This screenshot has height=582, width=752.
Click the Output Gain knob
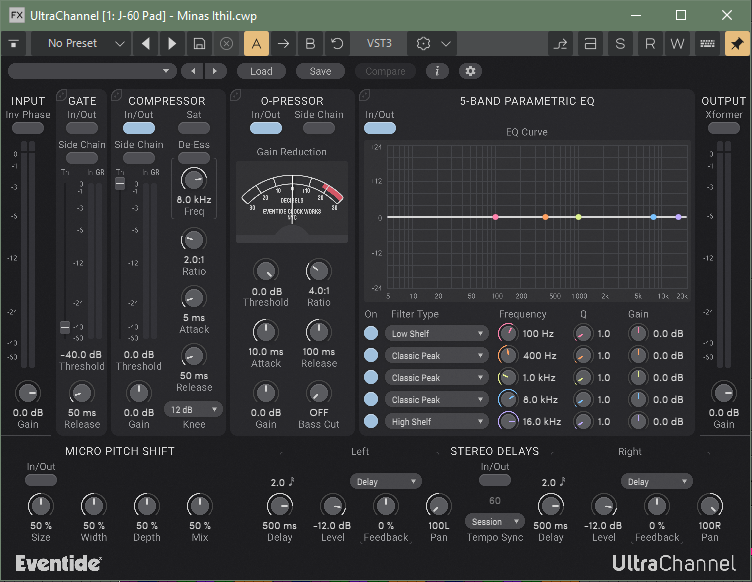click(723, 393)
